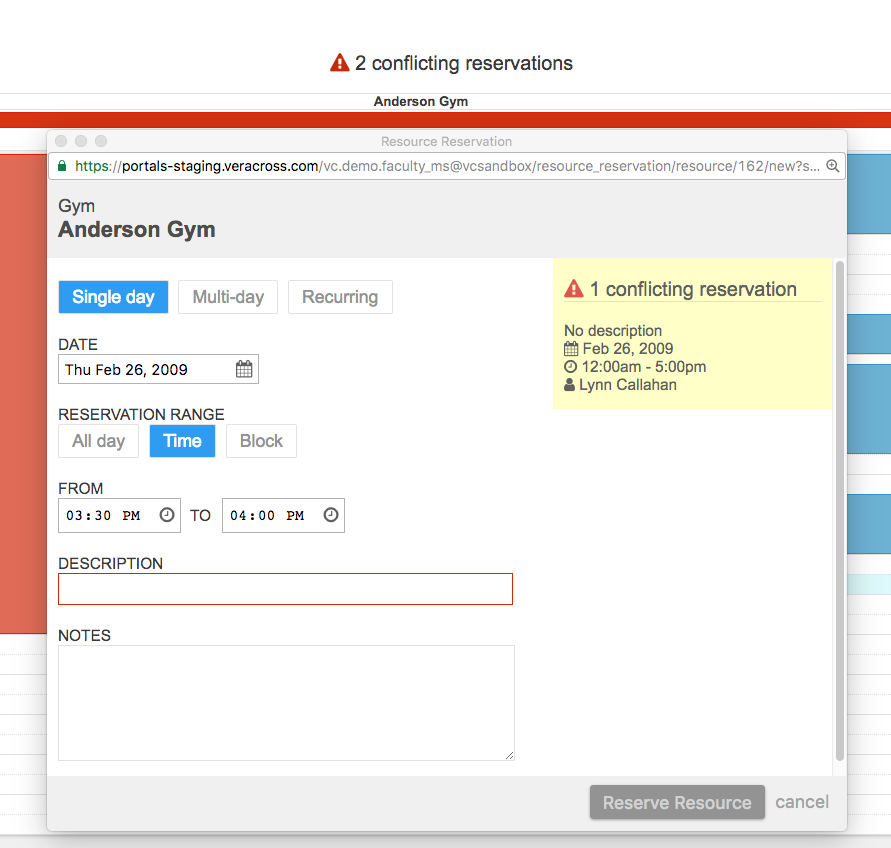Click the clock icon in the FROM time field
The image size is (891, 848).
[x=167, y=515]
